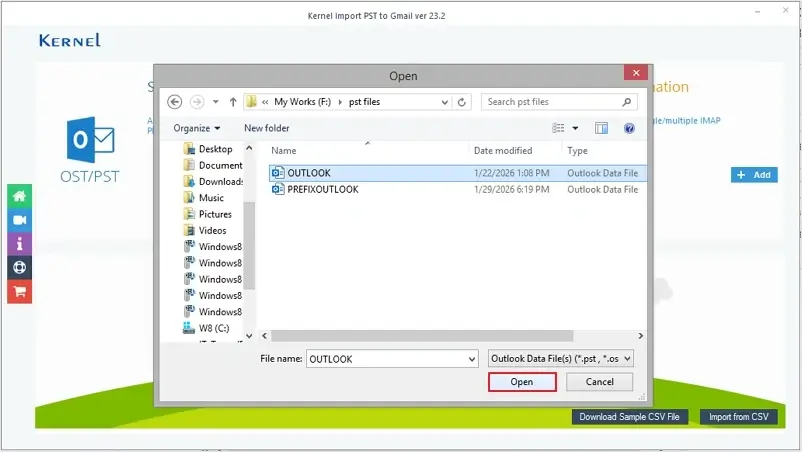Screen dimensions: 802x452
Task: Click the Forward navigation arrow
Action: pos(197,102)
